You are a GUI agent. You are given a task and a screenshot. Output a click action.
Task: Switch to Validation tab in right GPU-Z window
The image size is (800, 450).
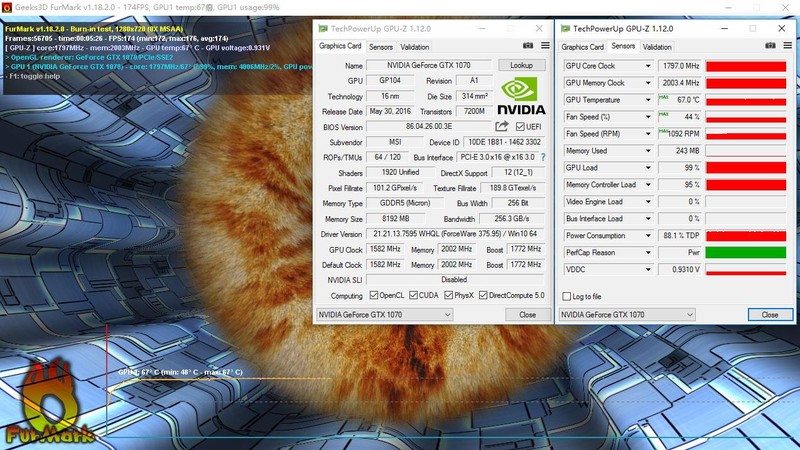pos(657,47)
